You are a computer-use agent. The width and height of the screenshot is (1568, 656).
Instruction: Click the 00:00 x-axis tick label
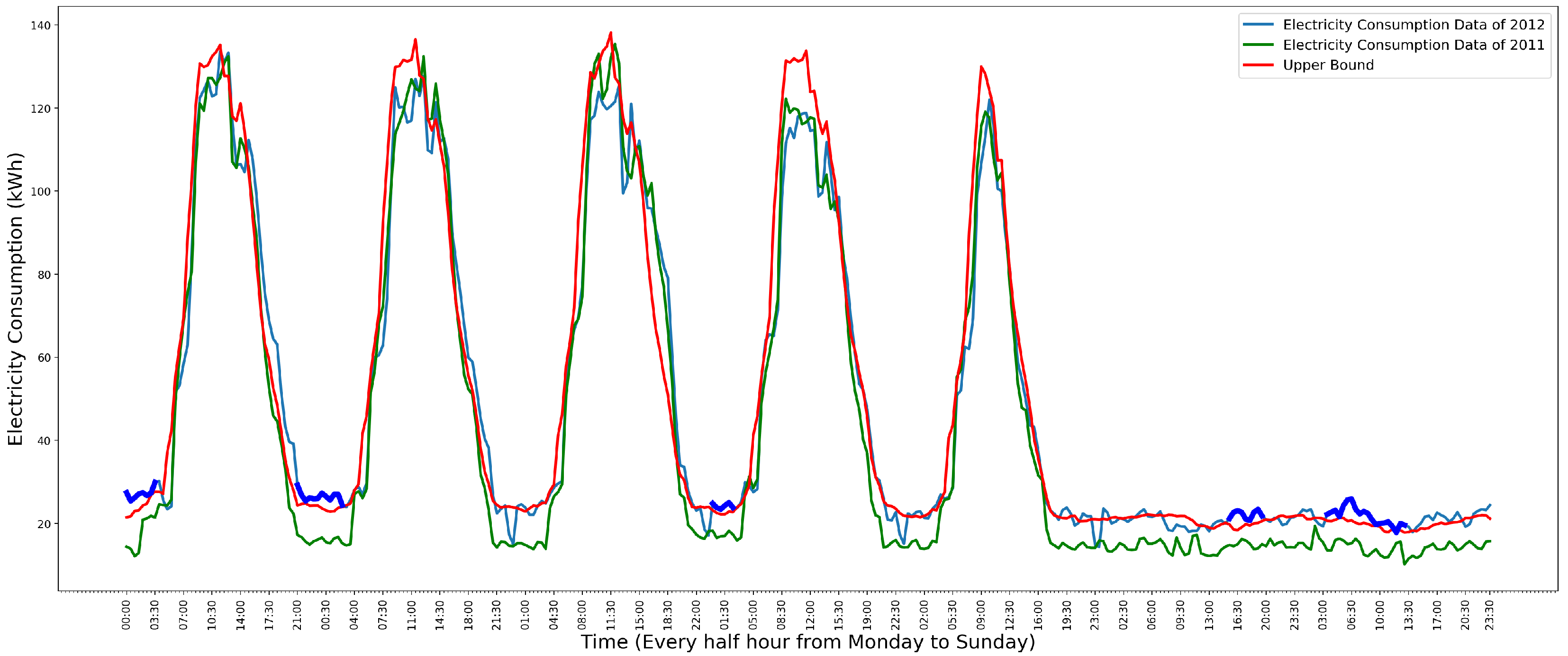pyautogui.click(x=126, y=615)
